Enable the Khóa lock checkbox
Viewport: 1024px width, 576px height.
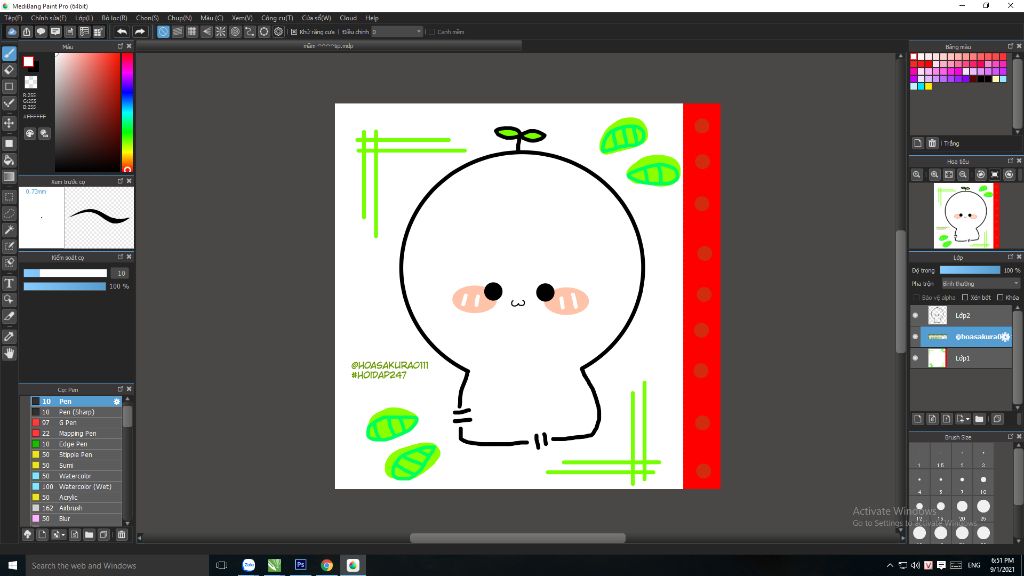[1000, 297]
